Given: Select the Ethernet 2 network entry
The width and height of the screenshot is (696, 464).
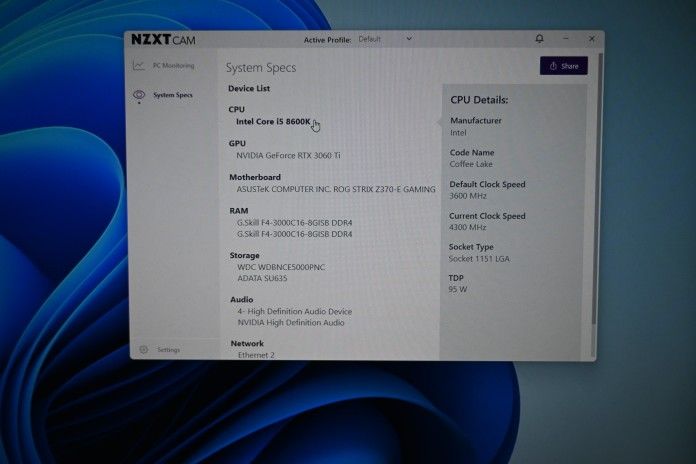Looking at the screenshot, I should (x=256, y=355).
